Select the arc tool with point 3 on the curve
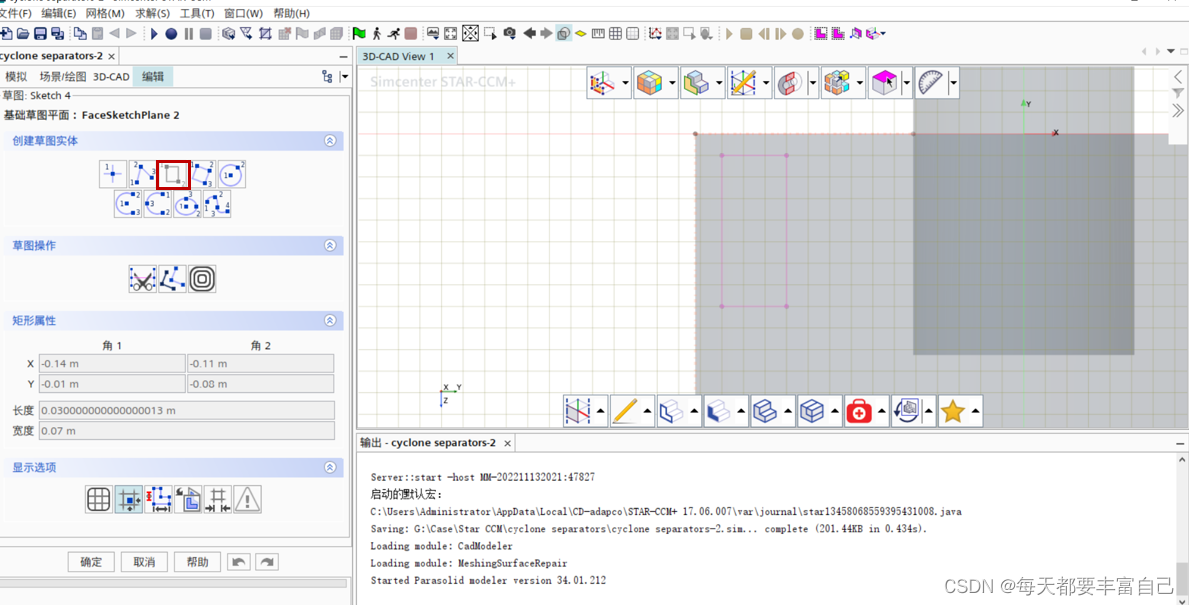This screenshot has height=605, width=1189. [158, 204]
